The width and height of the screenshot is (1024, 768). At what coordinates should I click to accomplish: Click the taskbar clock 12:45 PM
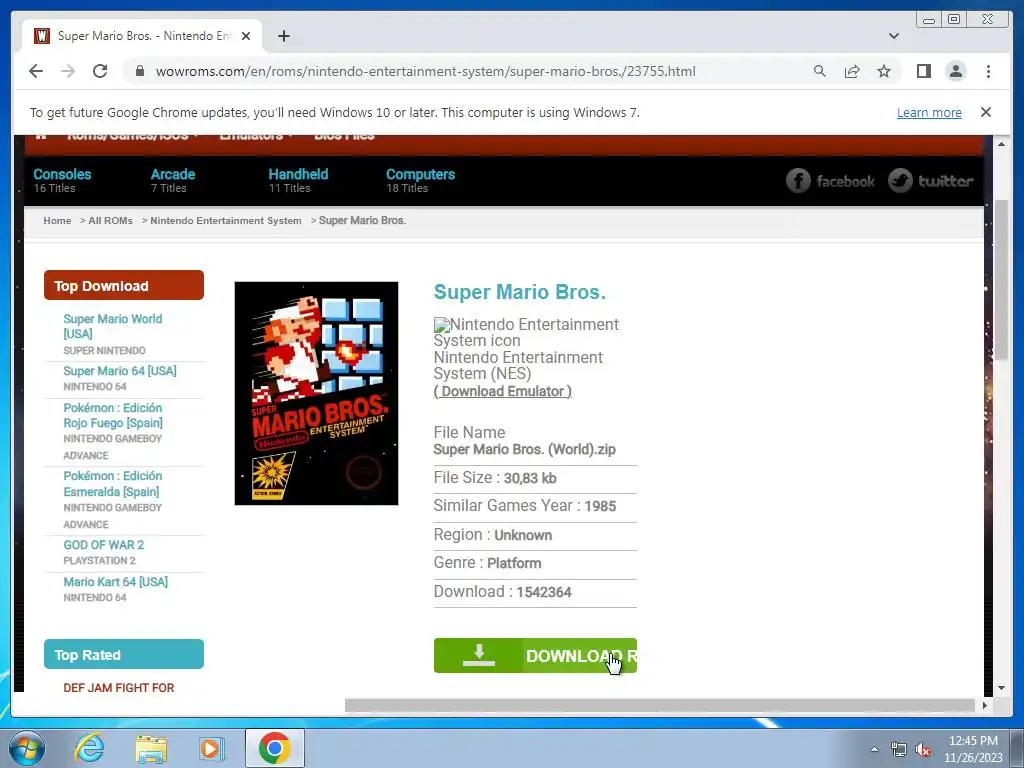coord(973,741)
